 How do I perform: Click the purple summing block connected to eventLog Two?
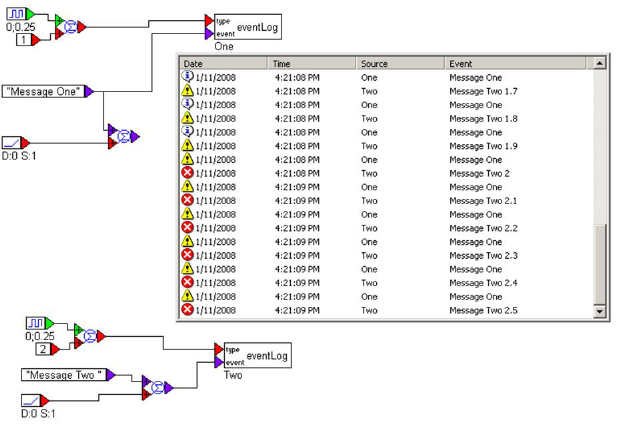[158, 388]
